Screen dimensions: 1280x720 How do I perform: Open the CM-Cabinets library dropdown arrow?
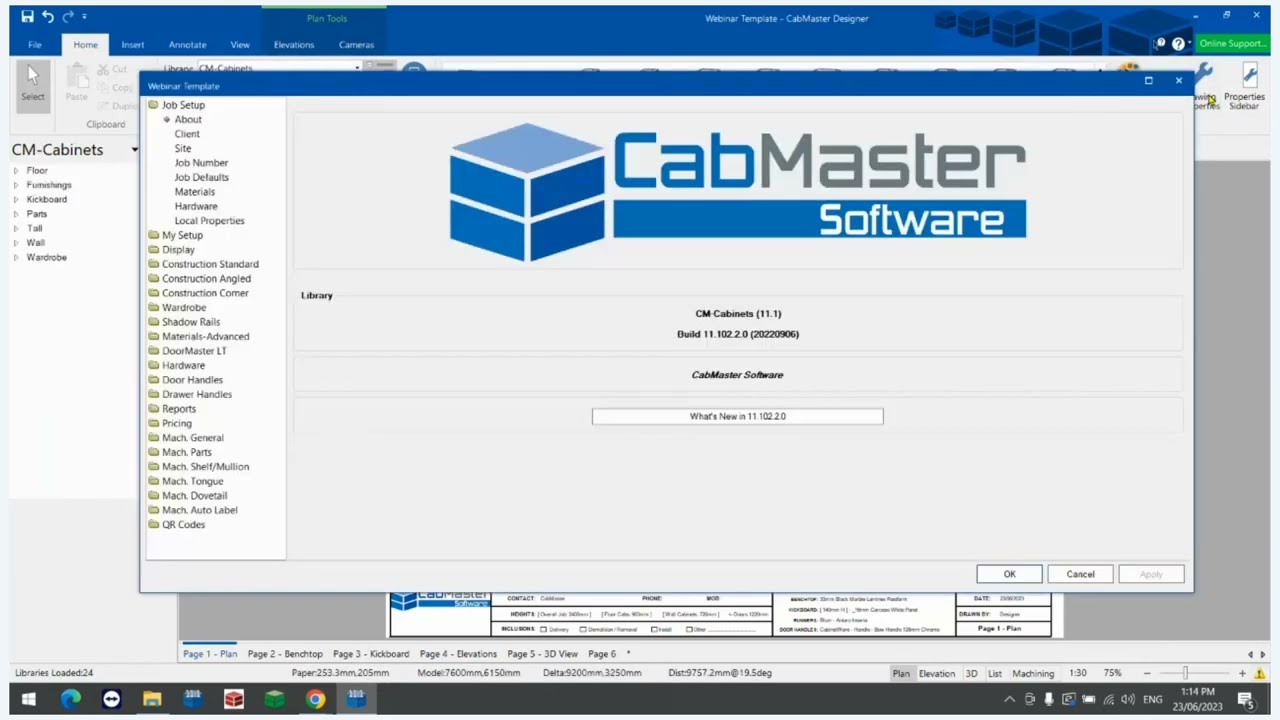(x=134, y=150)
